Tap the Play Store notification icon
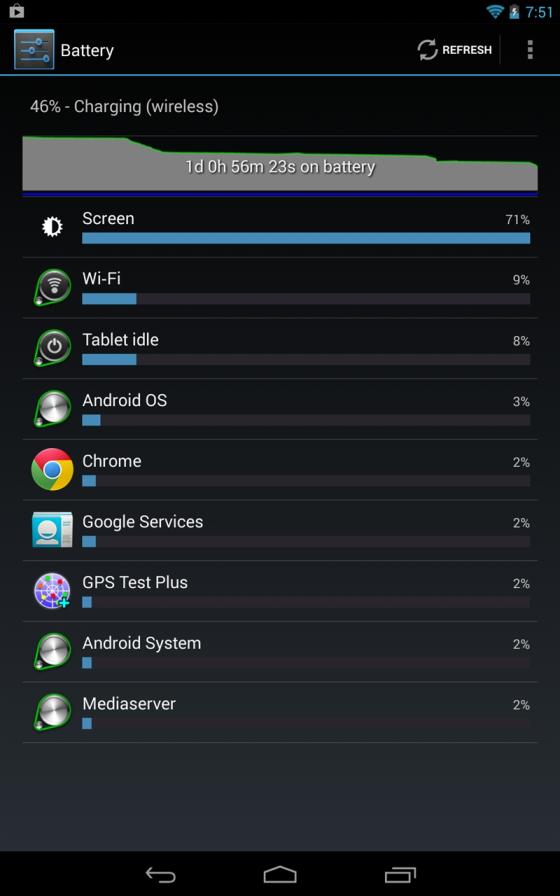560x896 pixels. point(17,10)
